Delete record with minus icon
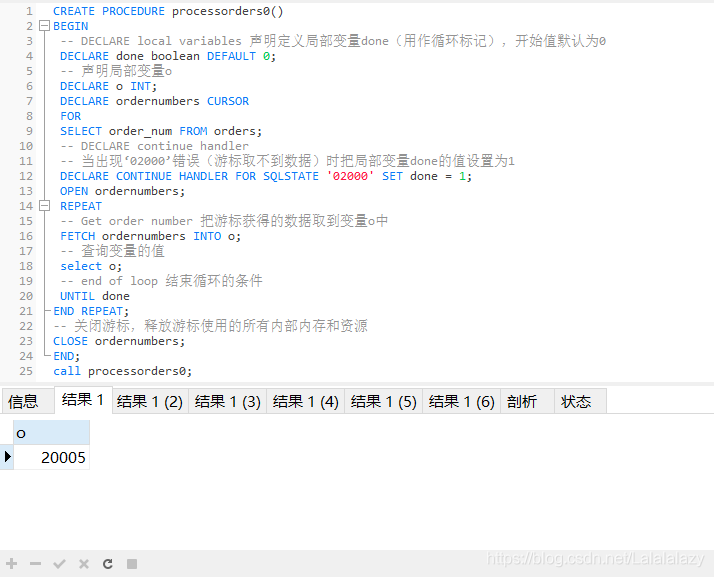Viewport: 714px width, 577px height. pyautogui.click(x=36, y=564)
